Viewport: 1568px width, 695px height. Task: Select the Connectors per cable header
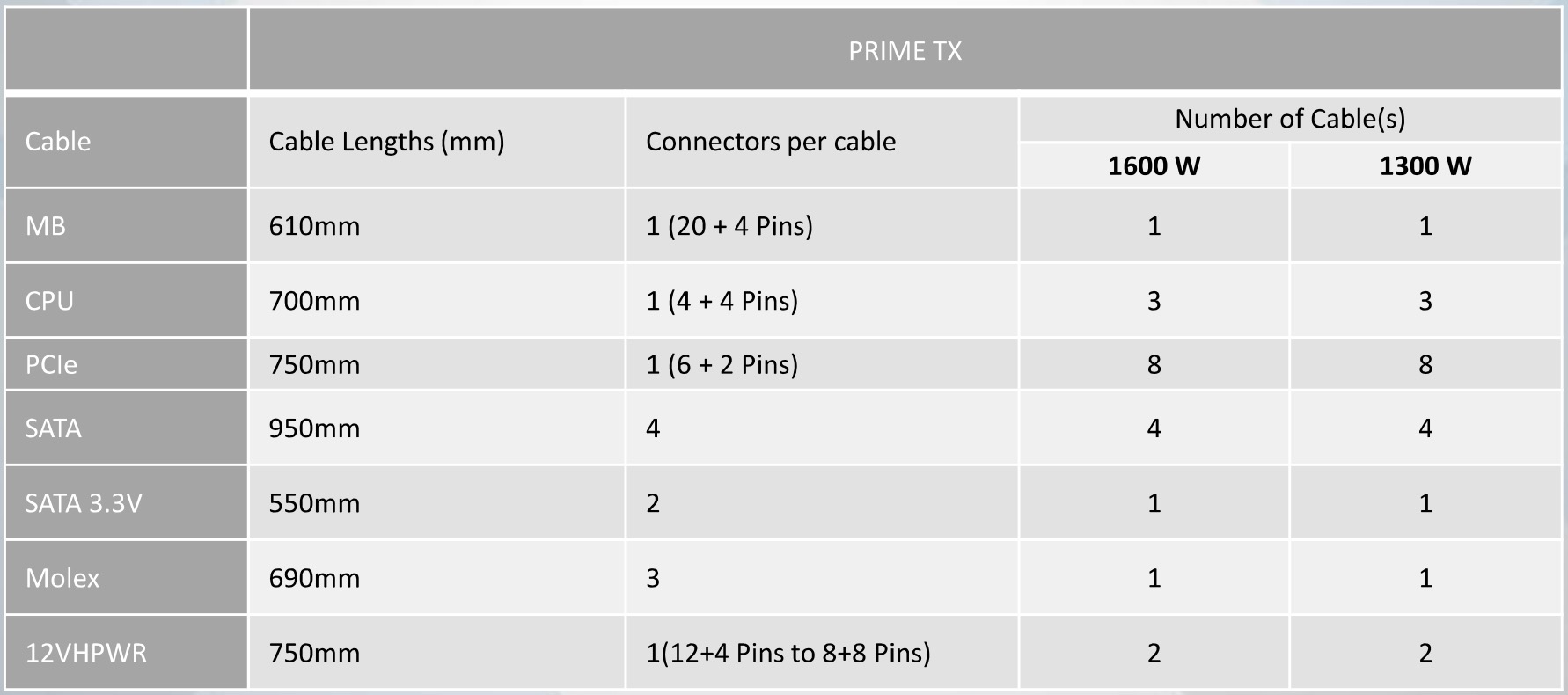pyautogui.click(x=771, y=142)
